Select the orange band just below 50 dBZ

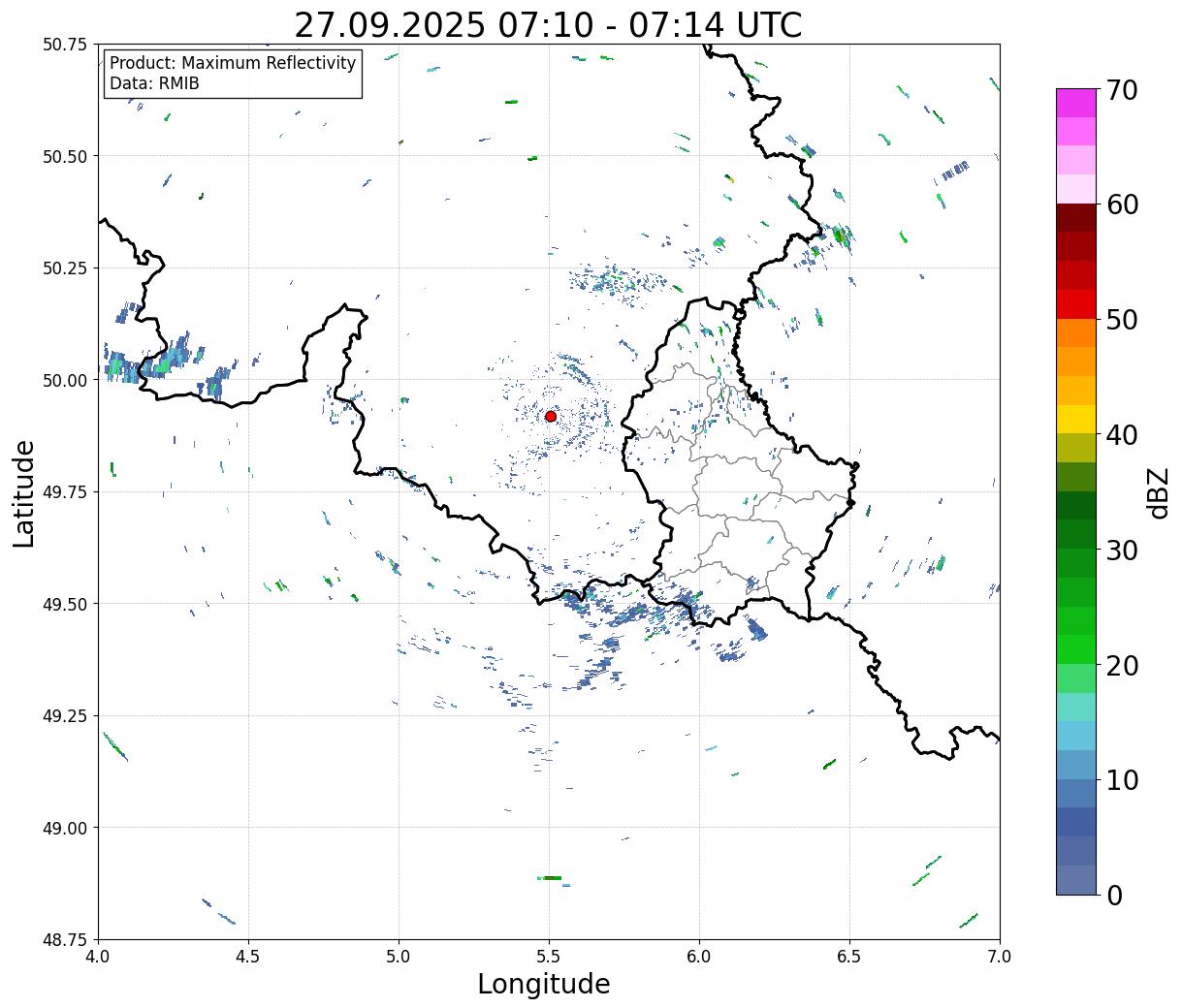(x=1076, y=333)
